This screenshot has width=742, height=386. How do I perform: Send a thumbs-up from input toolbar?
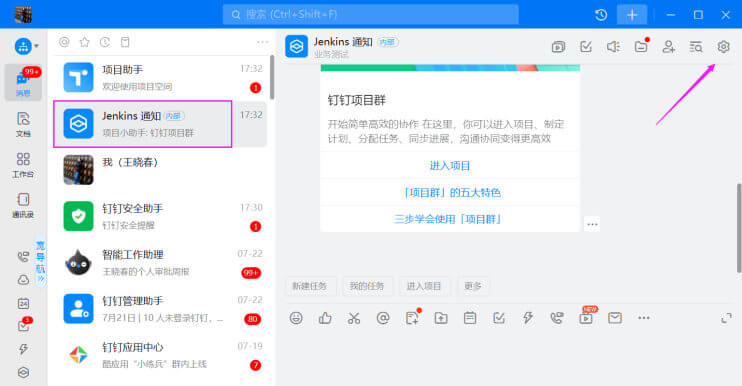coord(325,318)
